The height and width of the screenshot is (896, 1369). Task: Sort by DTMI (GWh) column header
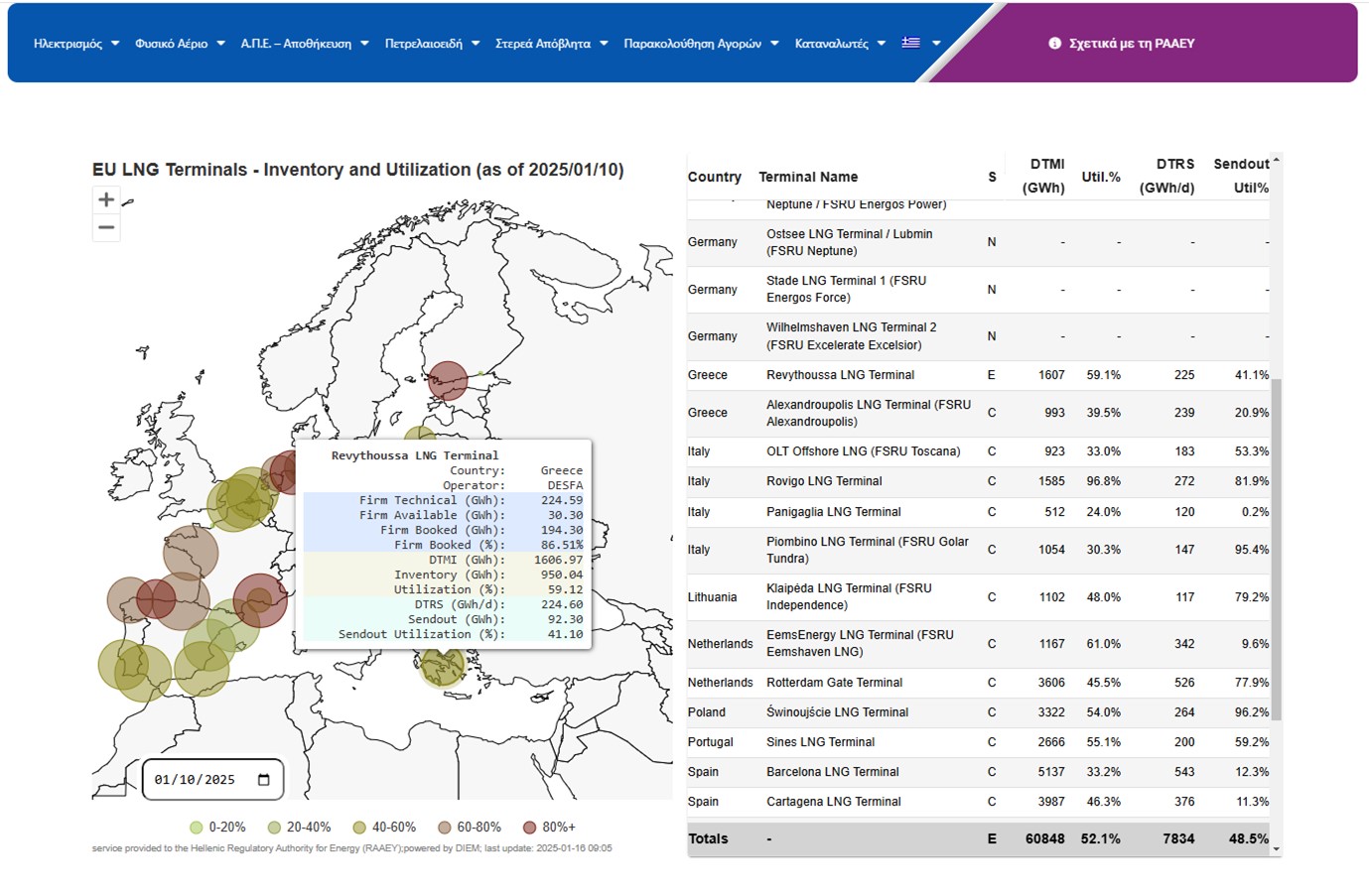pos(1043,176)
